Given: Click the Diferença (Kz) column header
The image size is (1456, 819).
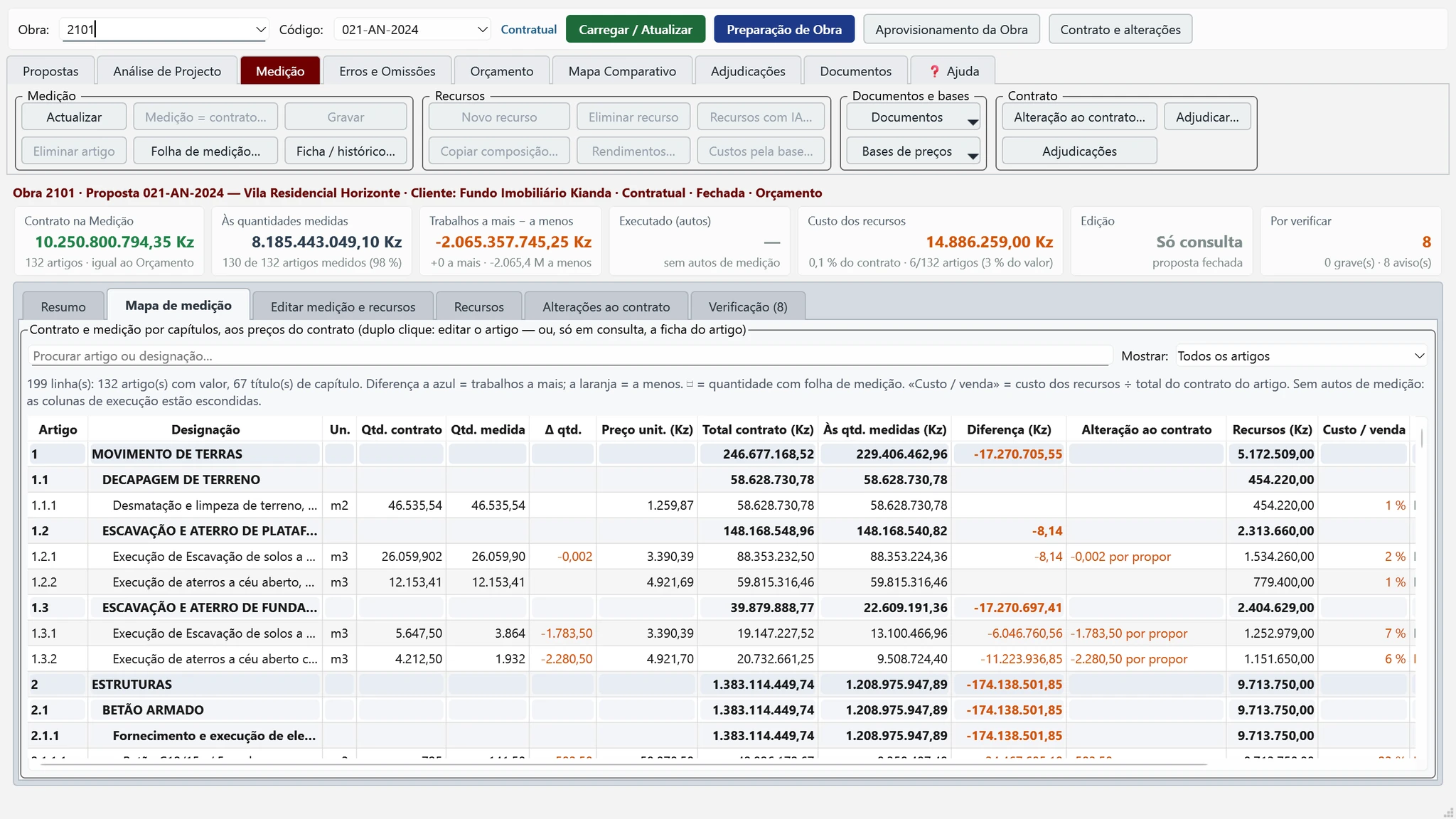Looking at the screenshot, I should coord(1009,429).
